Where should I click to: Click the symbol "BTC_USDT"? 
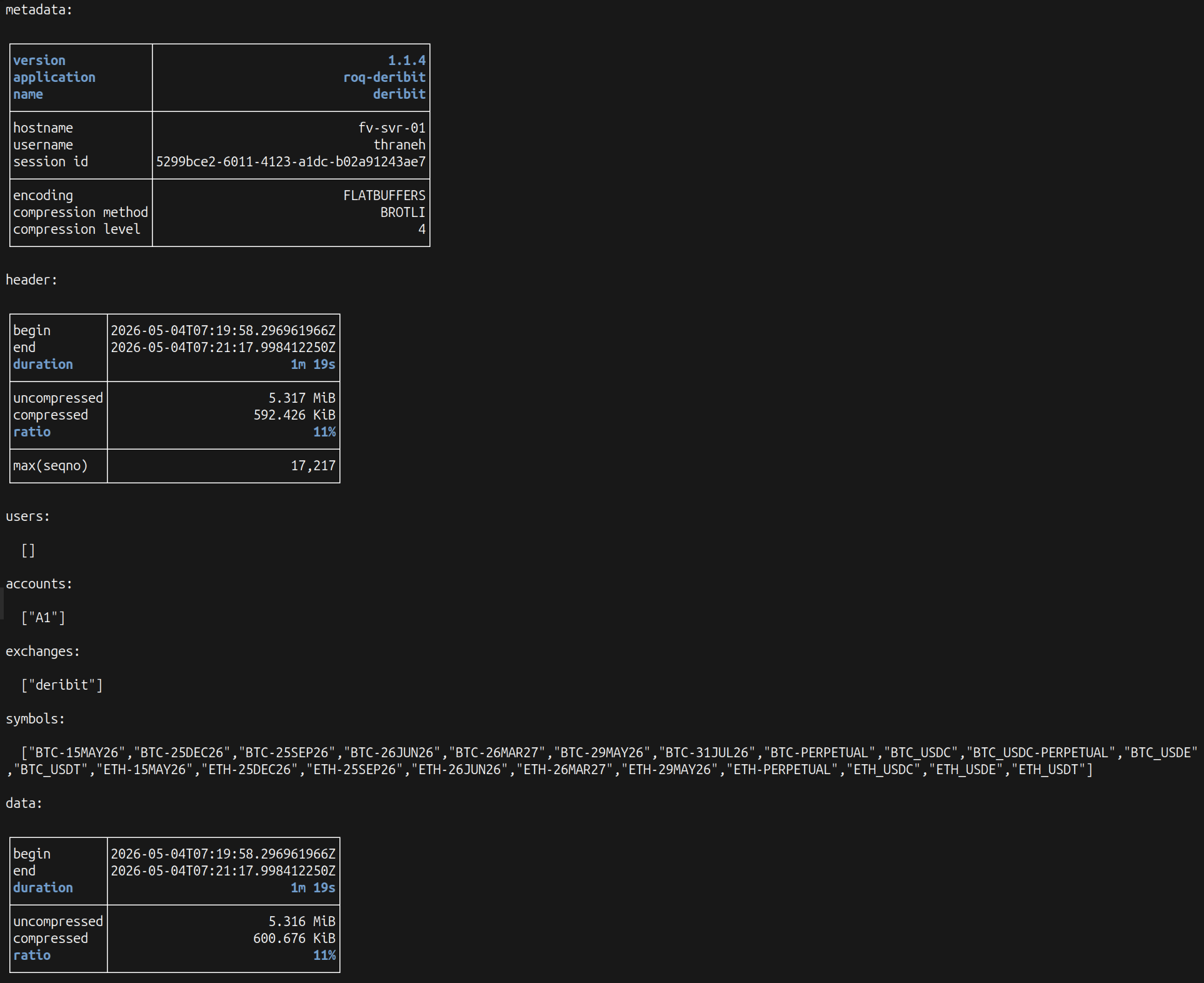(x=51, y=770)
